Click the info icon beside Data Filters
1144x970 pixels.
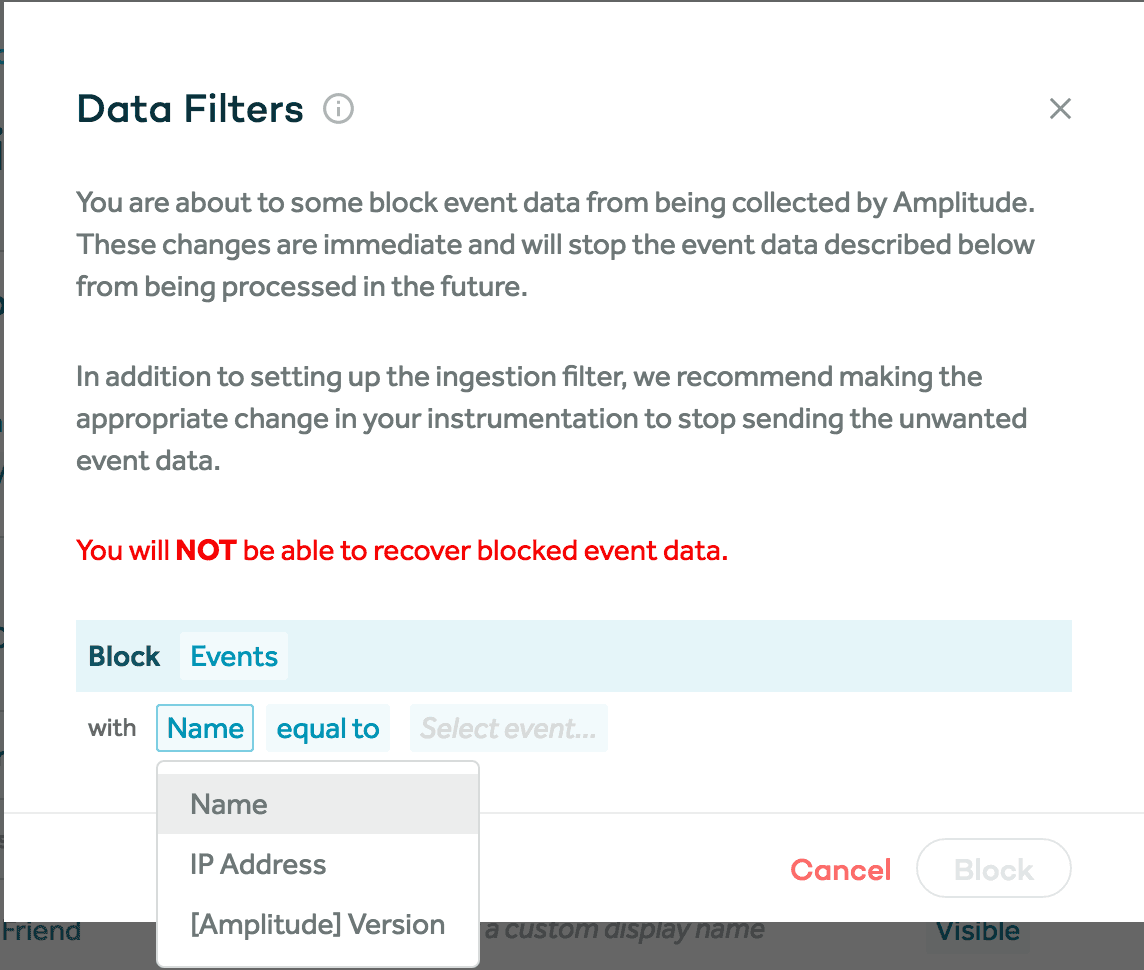point(339,108)
